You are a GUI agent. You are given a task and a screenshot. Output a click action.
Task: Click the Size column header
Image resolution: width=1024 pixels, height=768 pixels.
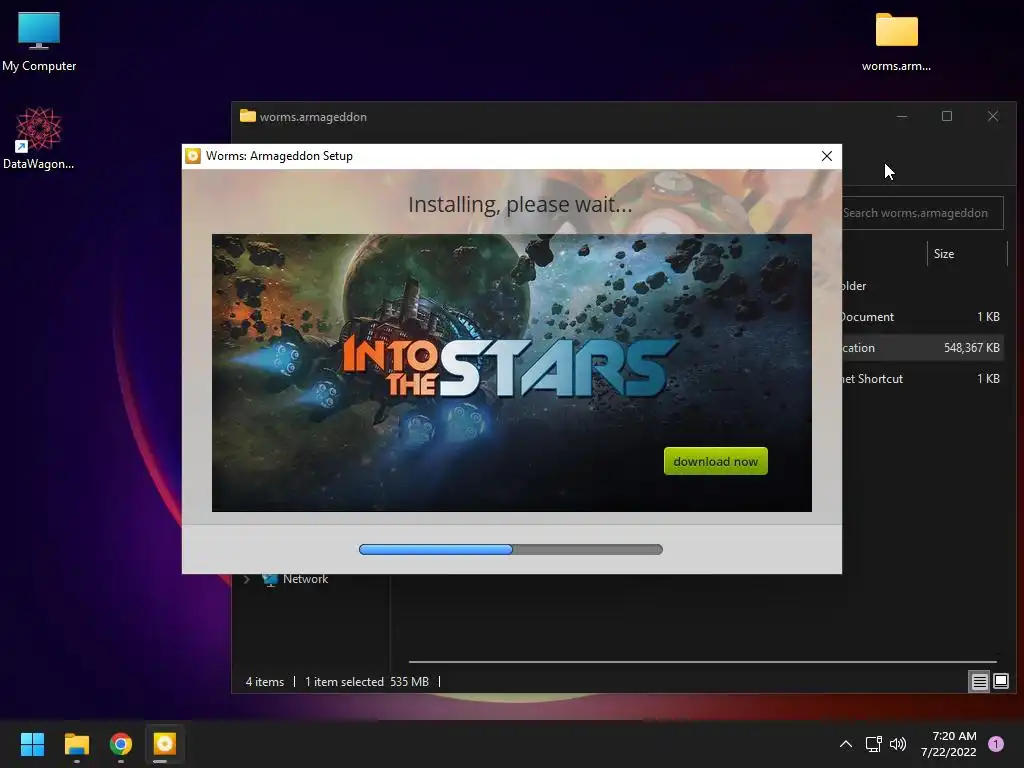tap(967, 253)
